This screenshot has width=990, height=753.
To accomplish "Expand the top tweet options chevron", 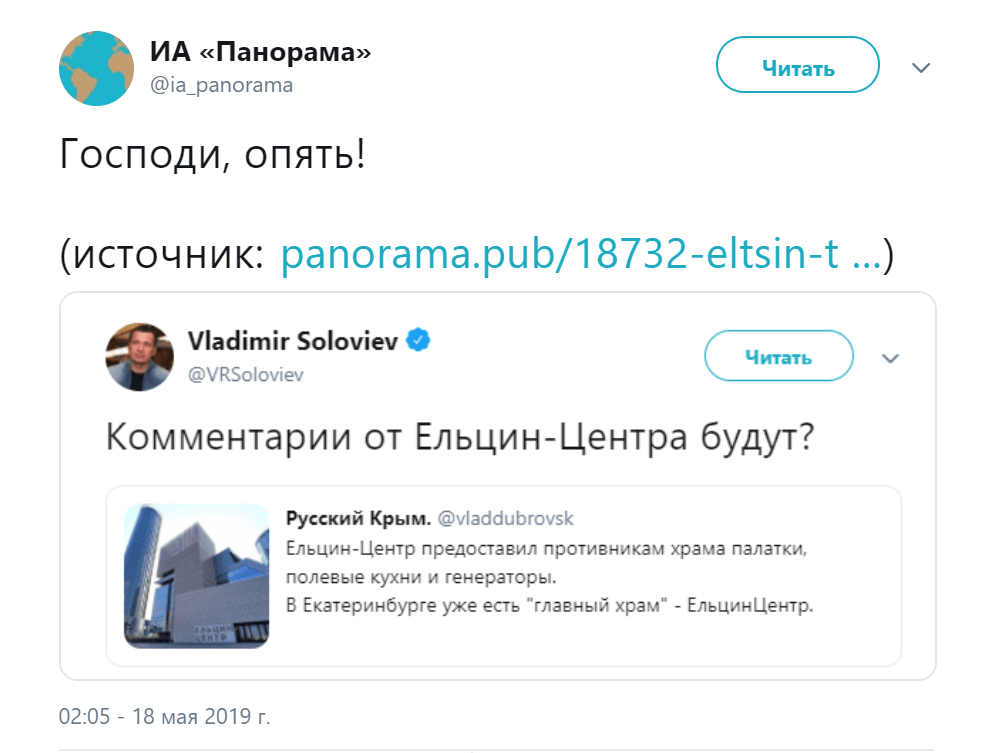I will point(921,67).
